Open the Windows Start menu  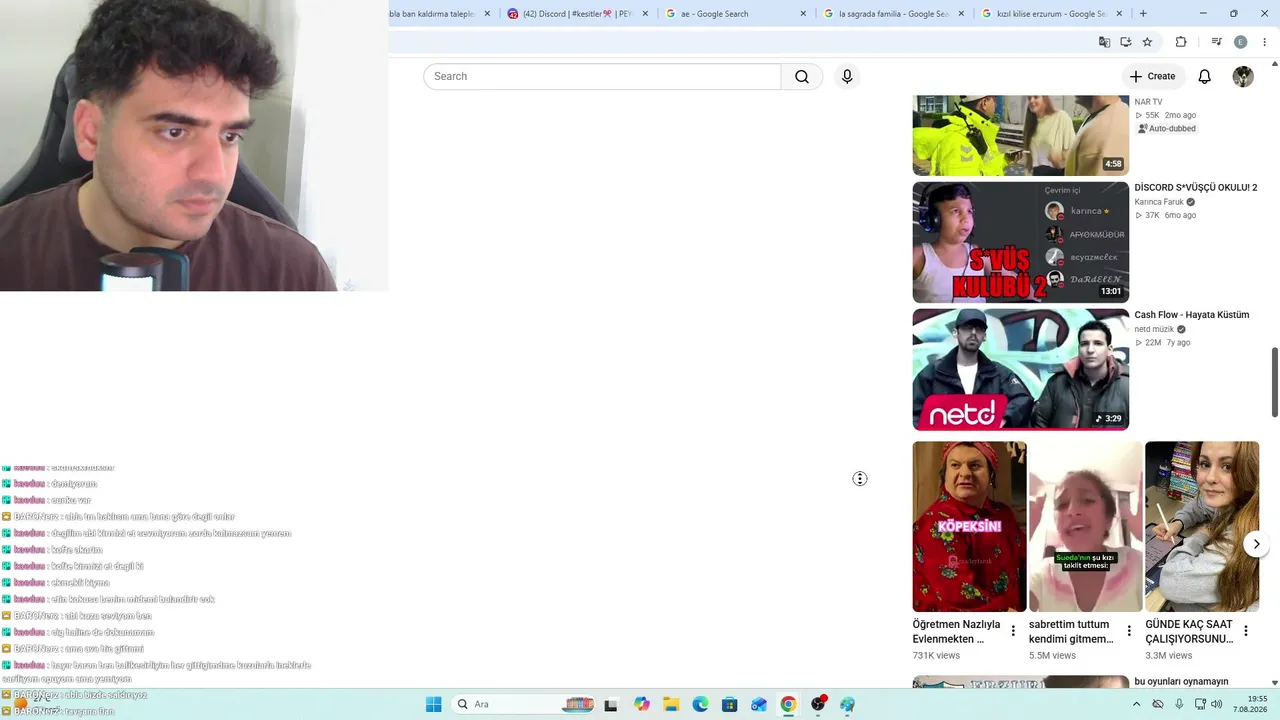(433, 704)
